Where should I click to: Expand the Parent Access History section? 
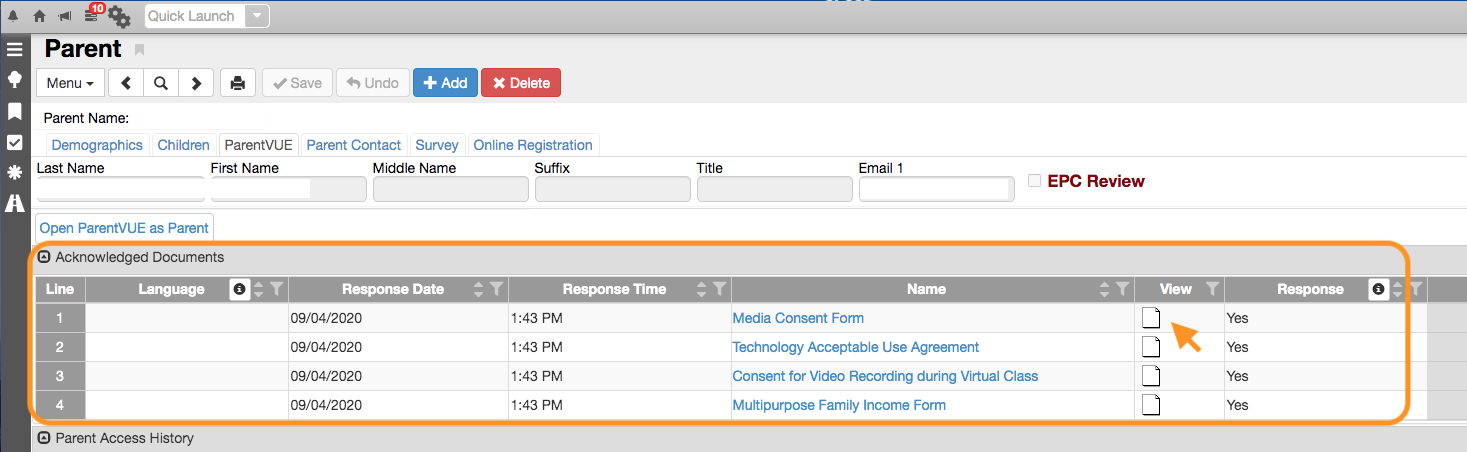click(44, 438)
